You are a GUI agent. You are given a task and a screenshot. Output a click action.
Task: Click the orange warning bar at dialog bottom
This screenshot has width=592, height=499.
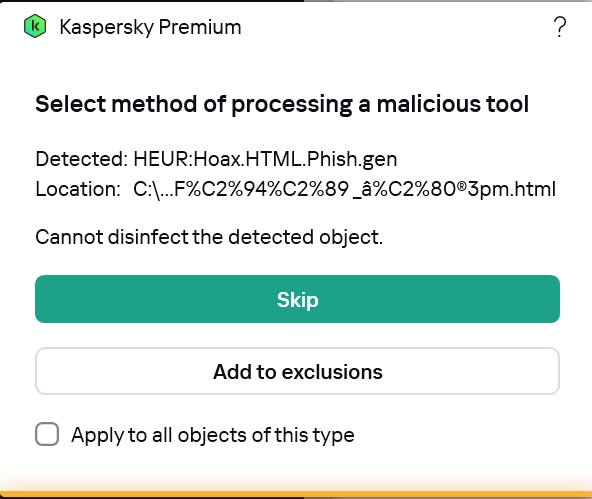pos(296,494)
